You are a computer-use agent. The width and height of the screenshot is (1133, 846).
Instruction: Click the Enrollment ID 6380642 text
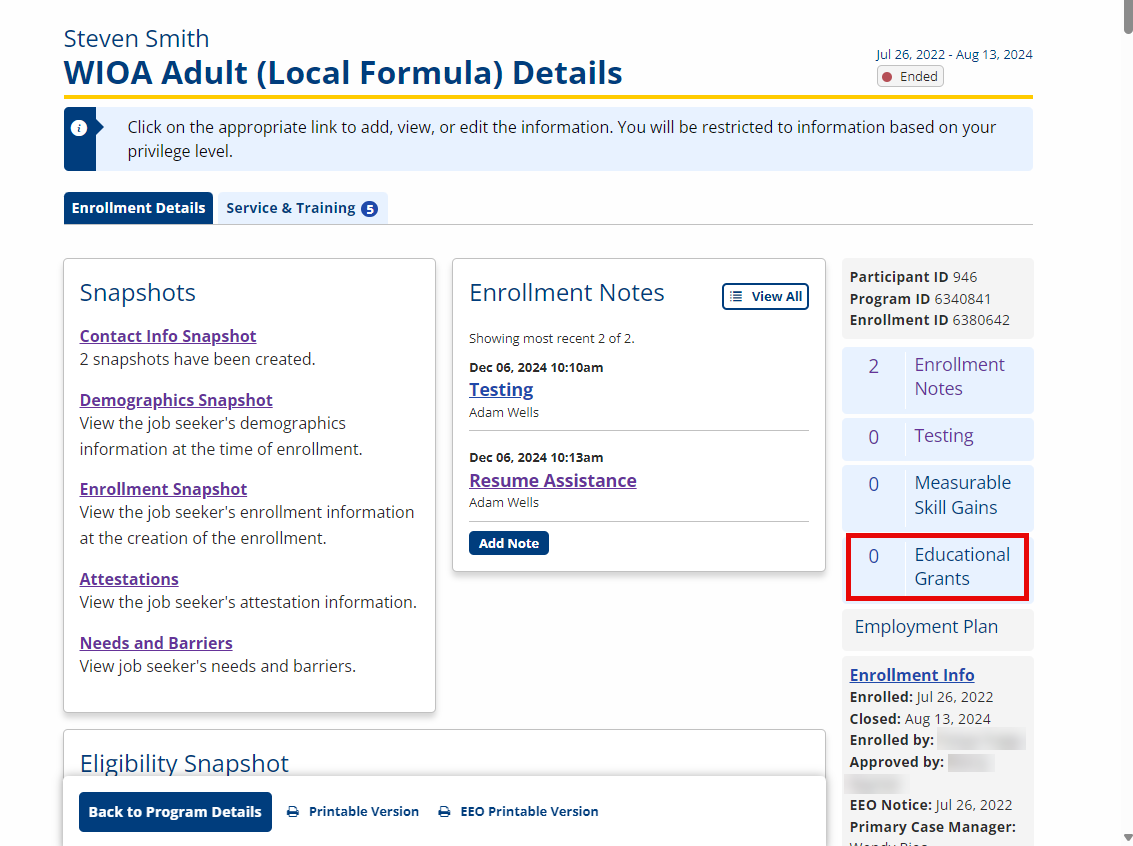pos(929,320)
